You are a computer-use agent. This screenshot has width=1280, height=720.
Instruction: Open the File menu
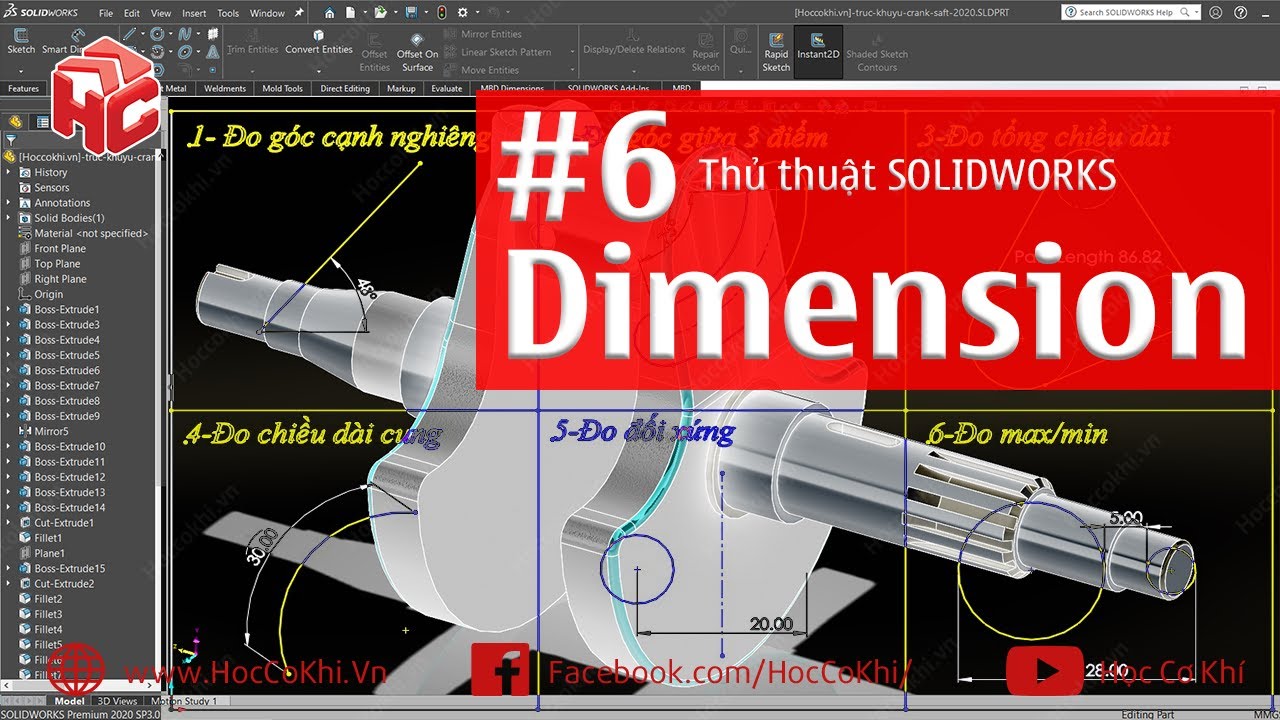point(106,13)
